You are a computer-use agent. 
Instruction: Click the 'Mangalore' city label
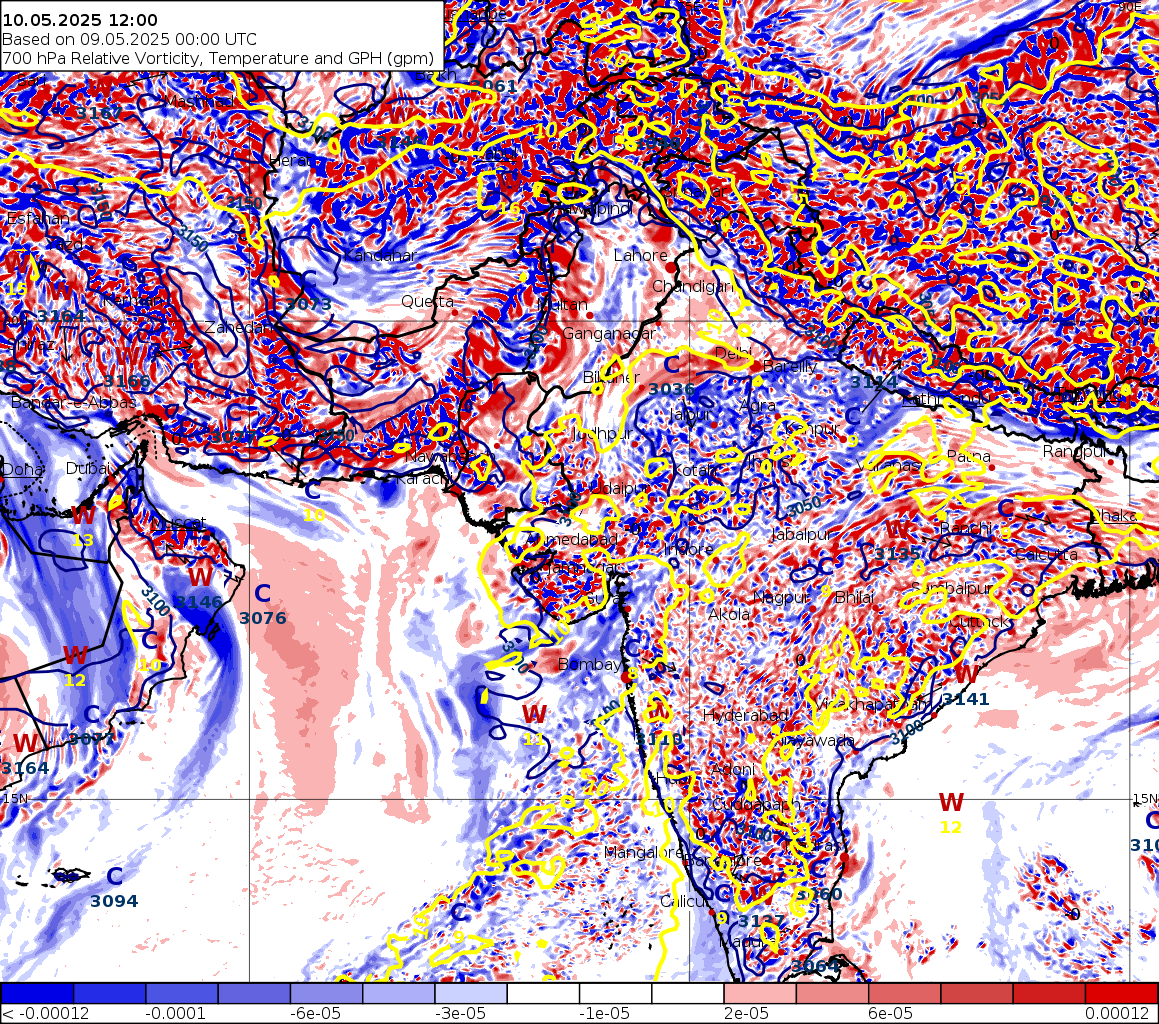tap(642, 852)
